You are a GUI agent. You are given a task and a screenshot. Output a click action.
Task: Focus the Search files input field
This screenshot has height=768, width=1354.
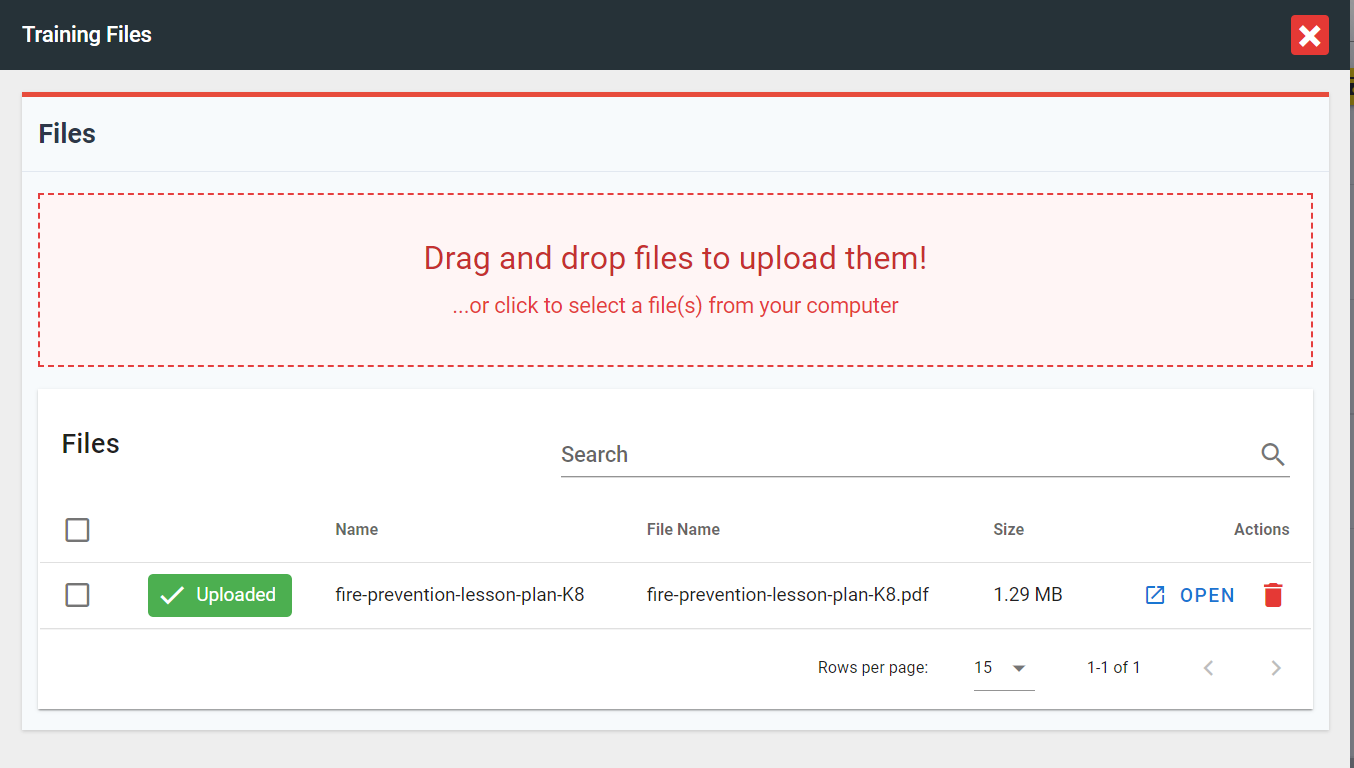pos(900,455)
